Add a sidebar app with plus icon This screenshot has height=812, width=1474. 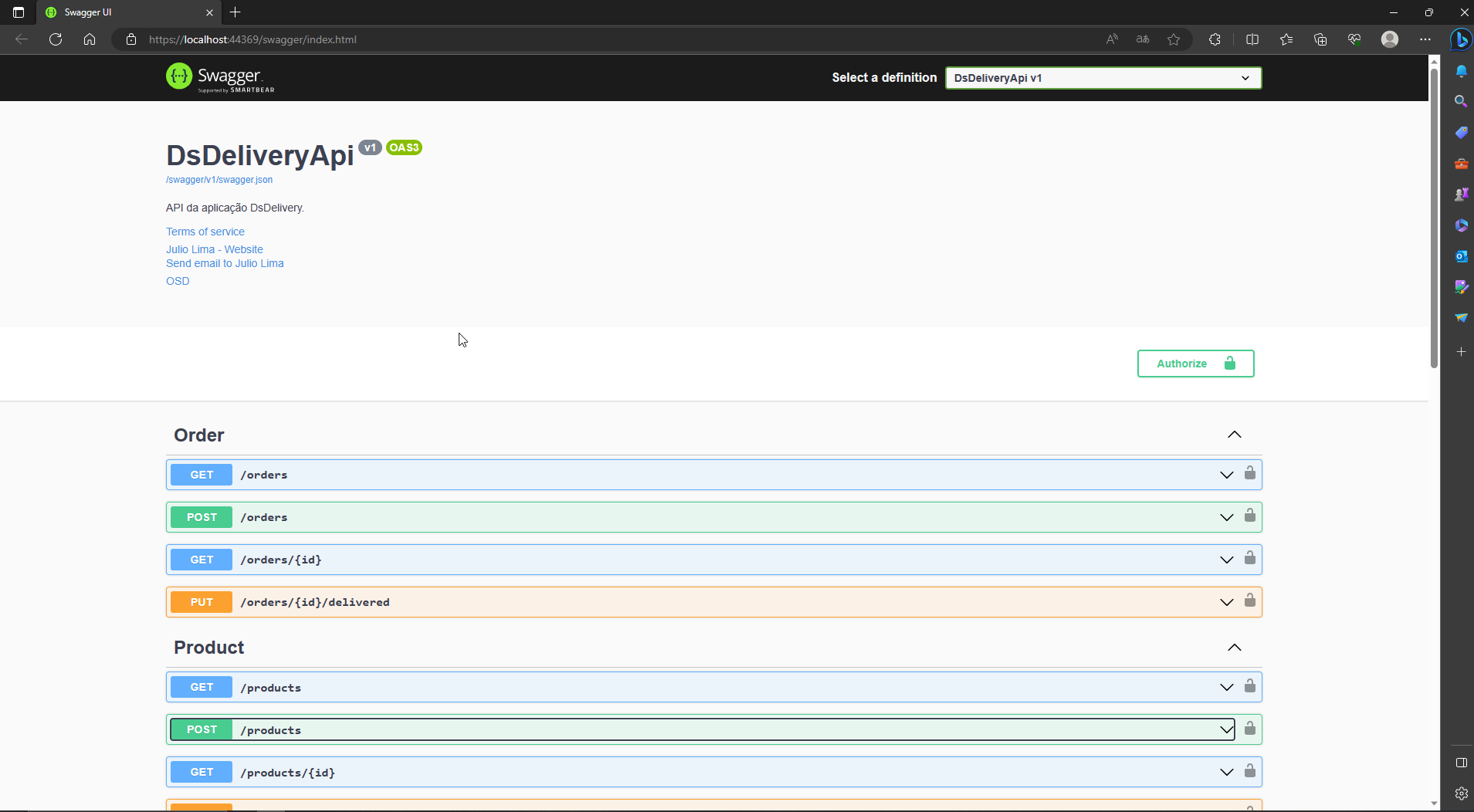[1461, 351]
